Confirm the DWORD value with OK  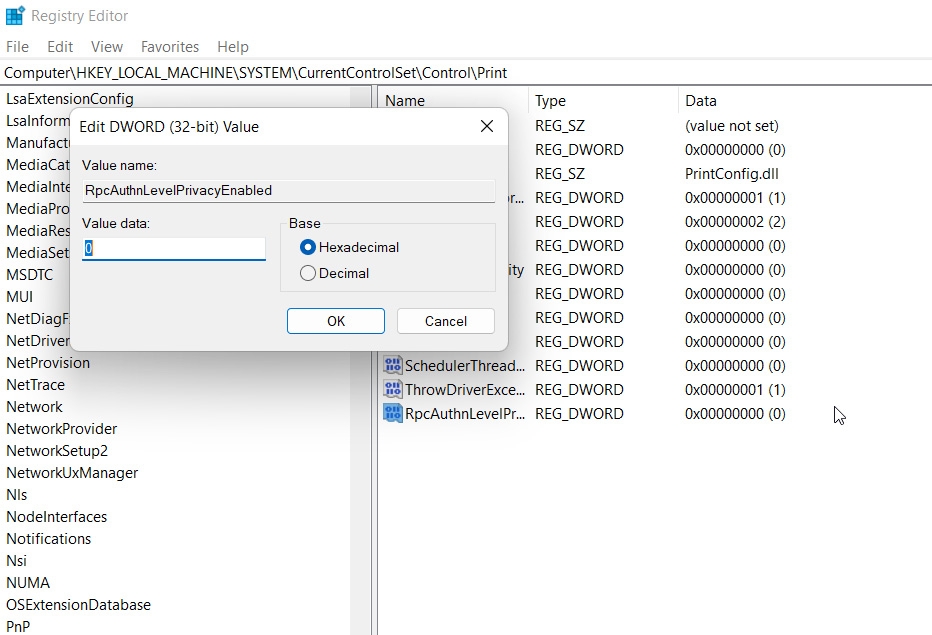336,321
